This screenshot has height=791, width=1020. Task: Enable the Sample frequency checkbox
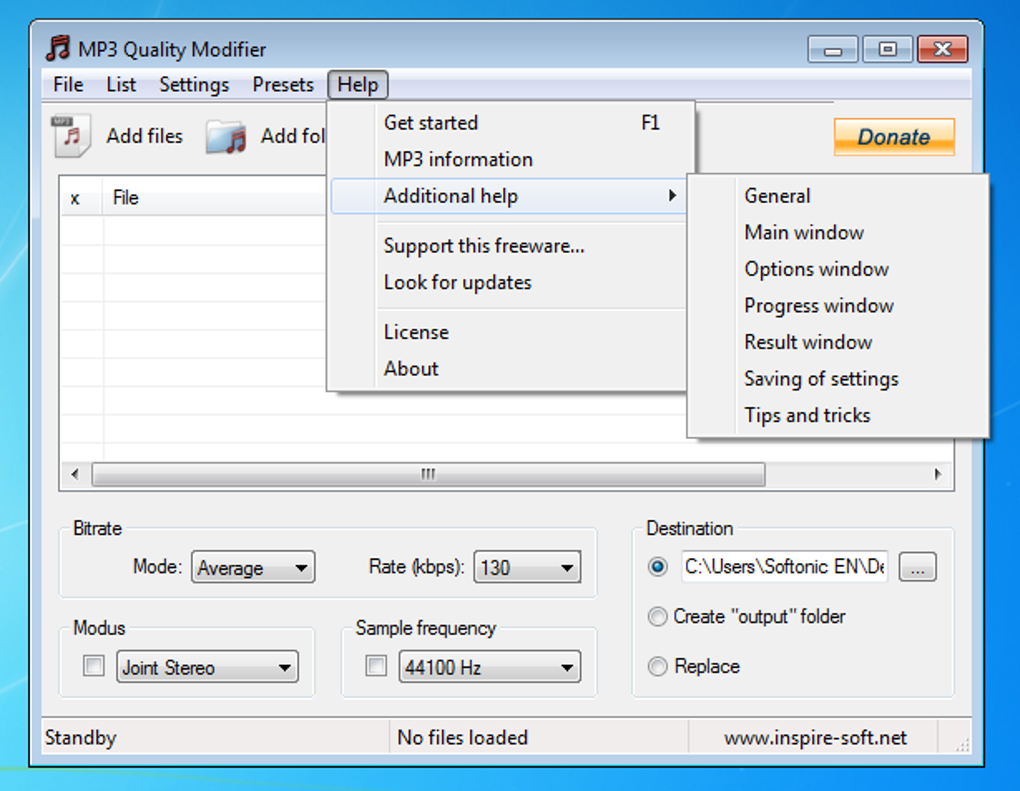pos(375,666)
